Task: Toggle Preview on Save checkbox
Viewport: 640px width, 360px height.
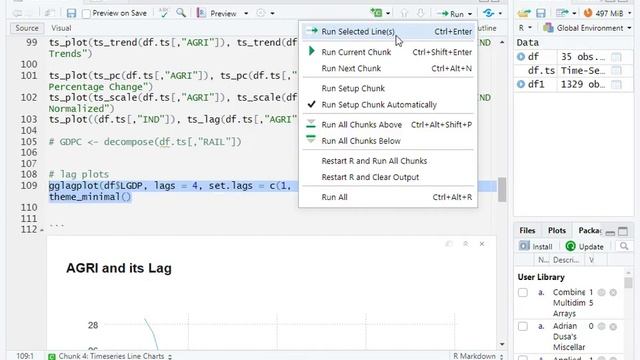Action: (86, 14)
